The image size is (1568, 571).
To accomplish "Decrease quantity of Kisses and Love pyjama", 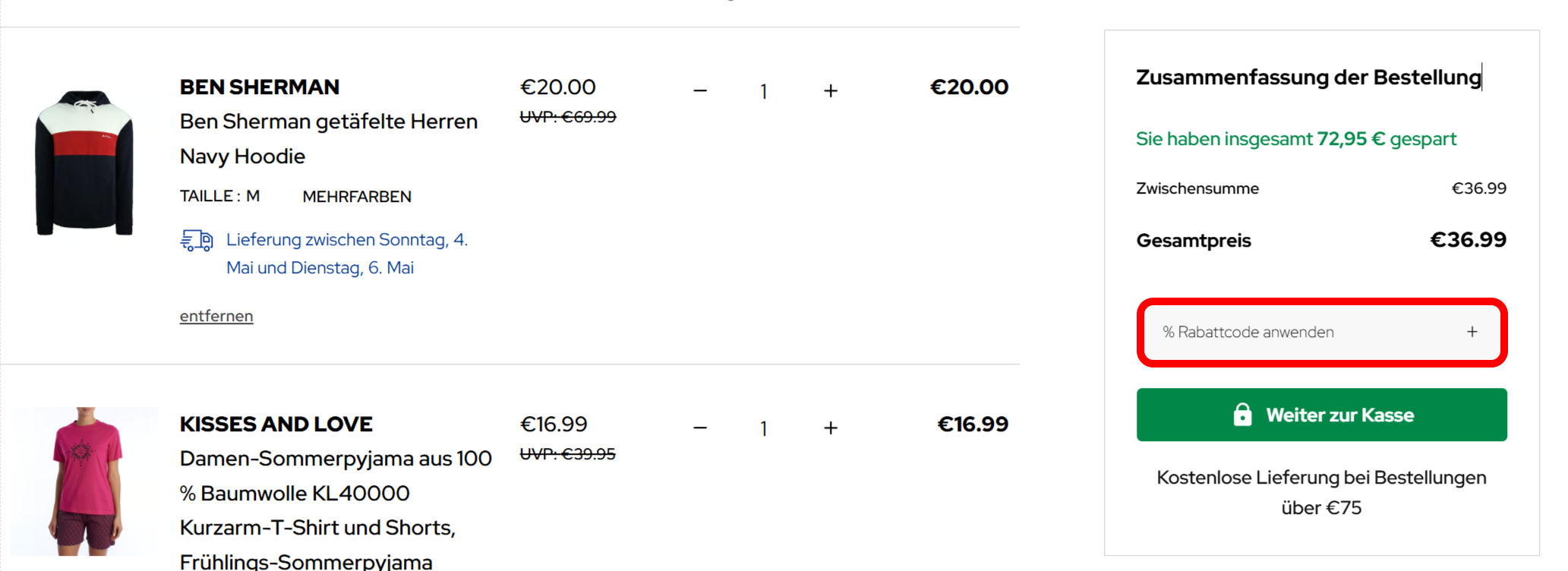I will pyautogui.click(x=700, y=427).
